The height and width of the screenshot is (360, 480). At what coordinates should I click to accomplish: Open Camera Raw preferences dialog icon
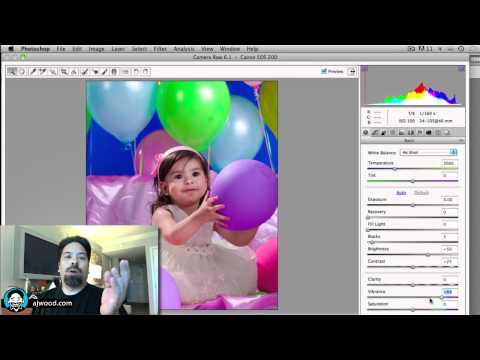click(125, 71)
